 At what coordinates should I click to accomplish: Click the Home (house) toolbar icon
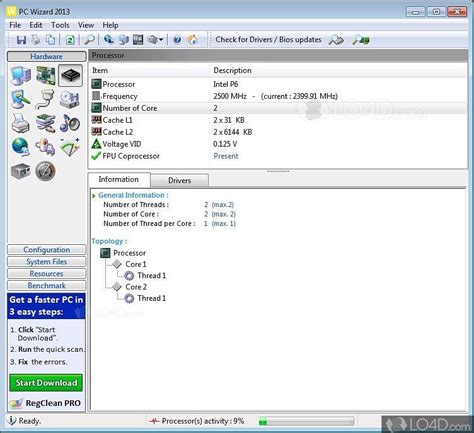pyautogui.click(x=192, y=40)
